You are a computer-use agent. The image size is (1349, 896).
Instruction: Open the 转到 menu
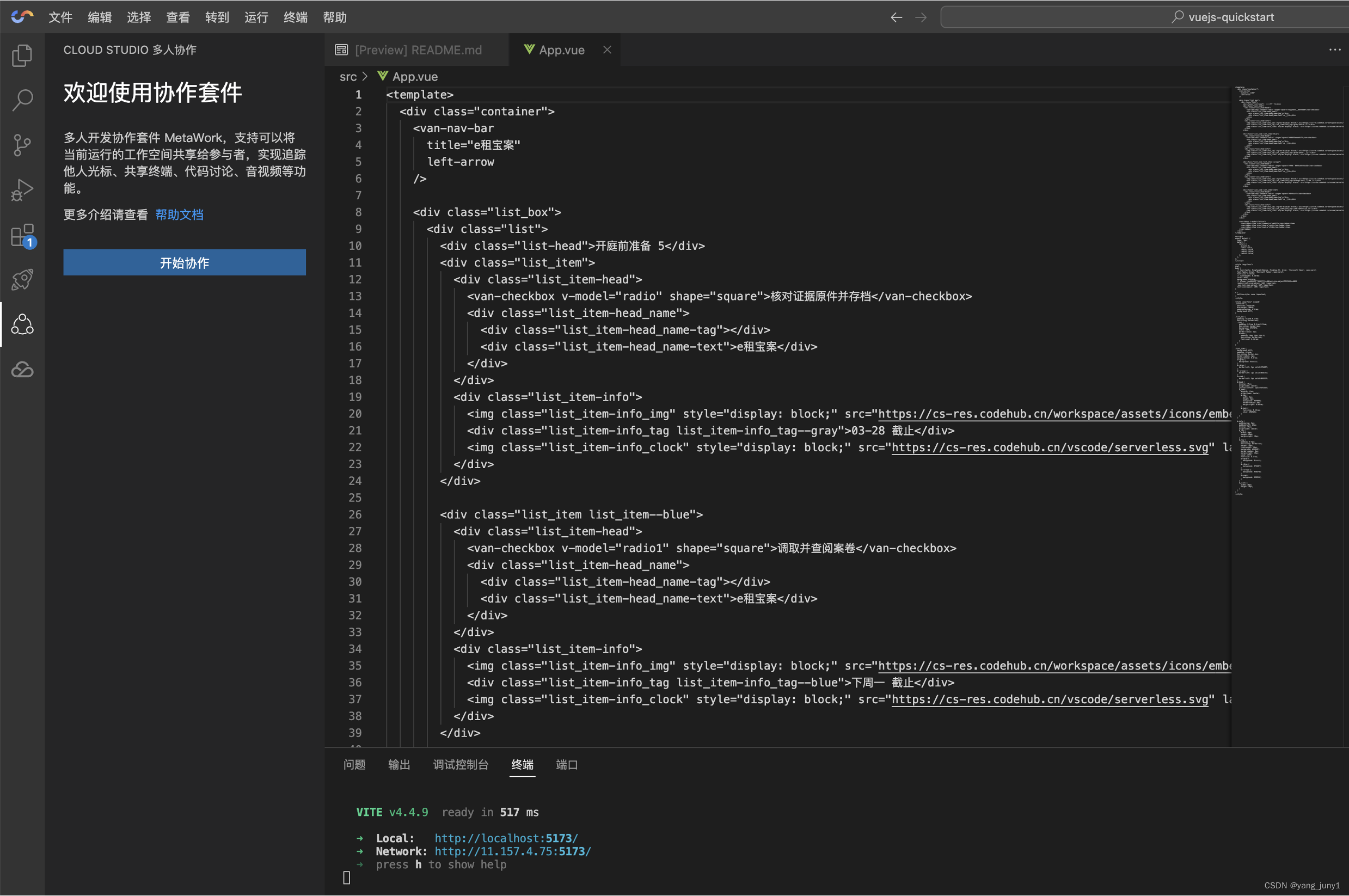click(x=217, y=17)
